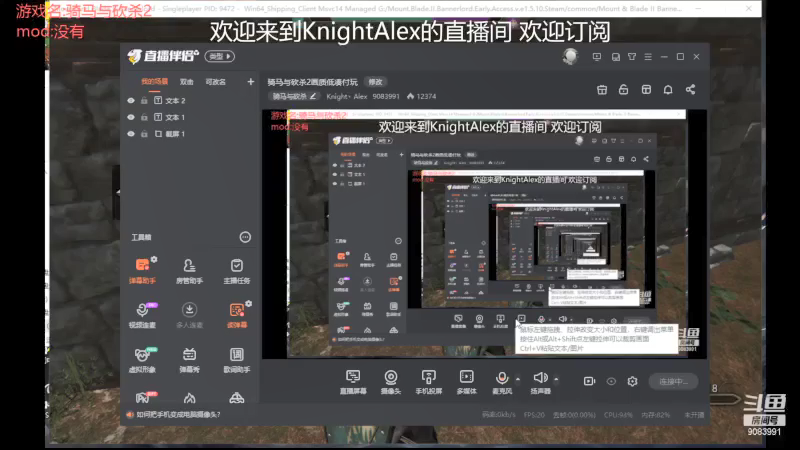Image resolution: width=800 pixels, height=450 pixels.
Task: Click the save disk icon in title bar
Action: [616, 57]
